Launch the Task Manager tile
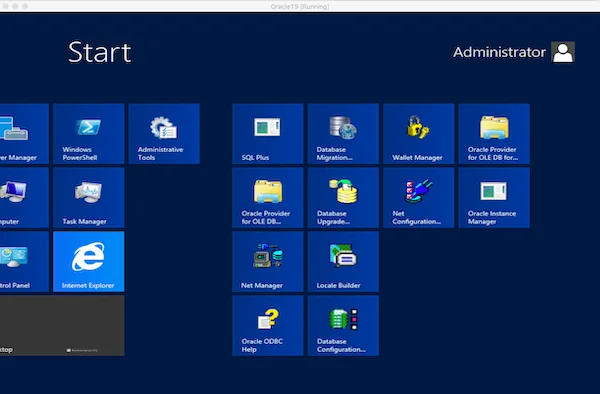Viewport: 600px width, 394px height. [x=89, y=197]
